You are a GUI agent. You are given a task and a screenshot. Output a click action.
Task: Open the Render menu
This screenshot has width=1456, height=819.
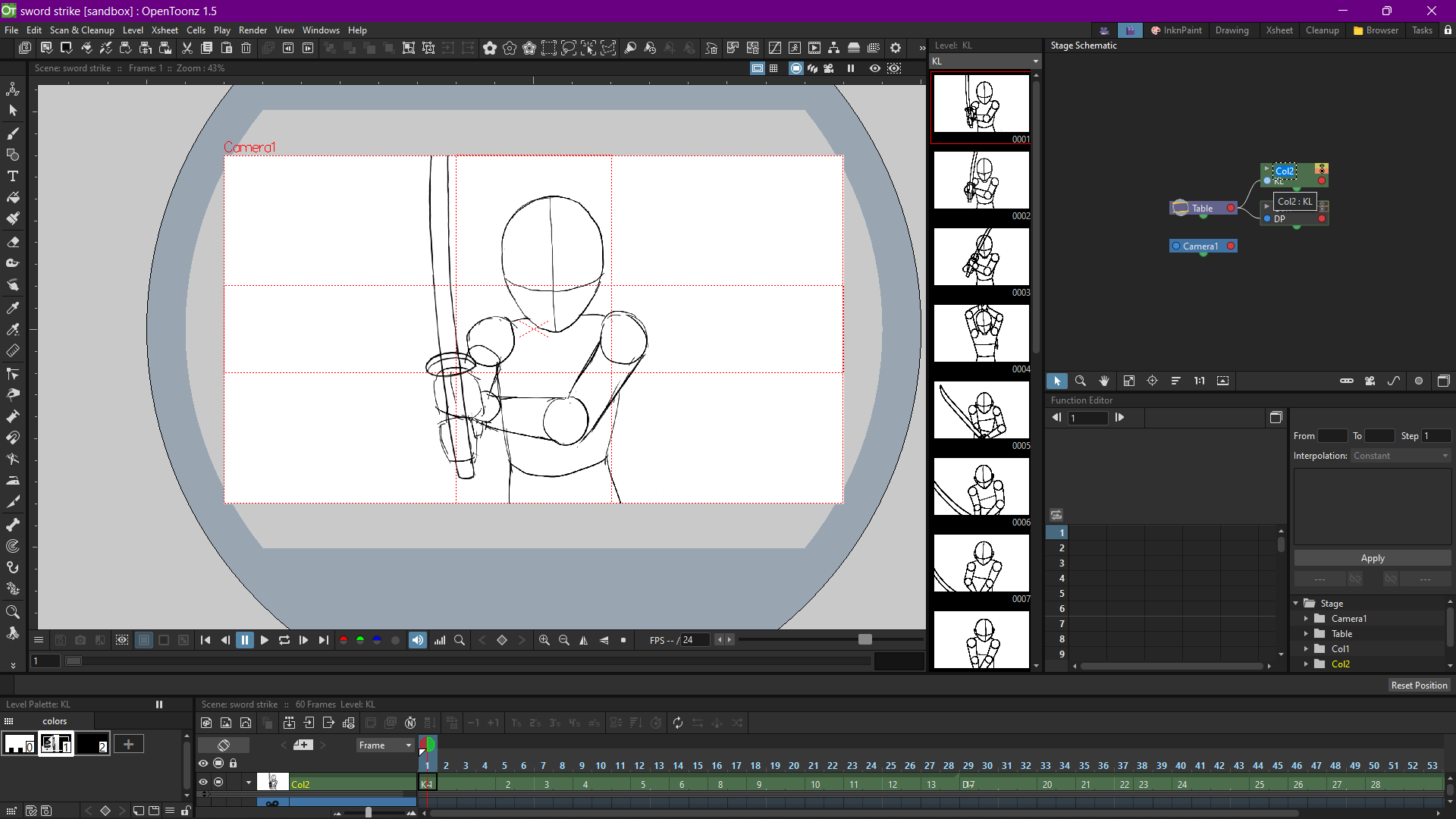pos(253,30)
